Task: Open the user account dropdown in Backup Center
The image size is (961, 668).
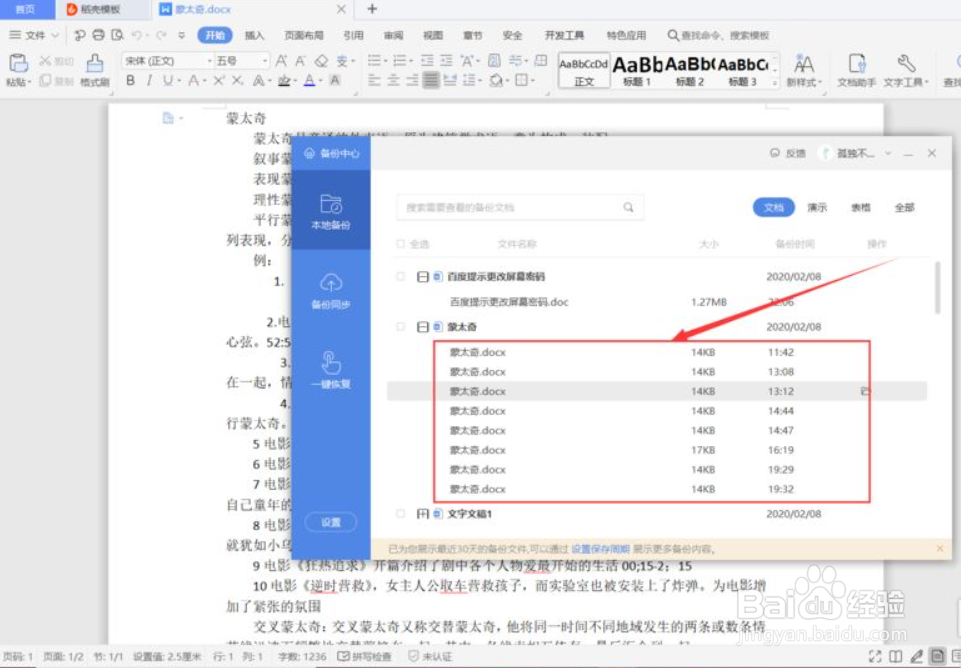Action: pyautogui.click(x=888, y=153)
